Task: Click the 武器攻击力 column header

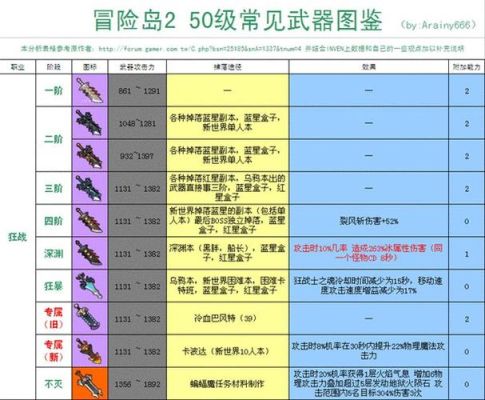Action: tap(137, 67)
